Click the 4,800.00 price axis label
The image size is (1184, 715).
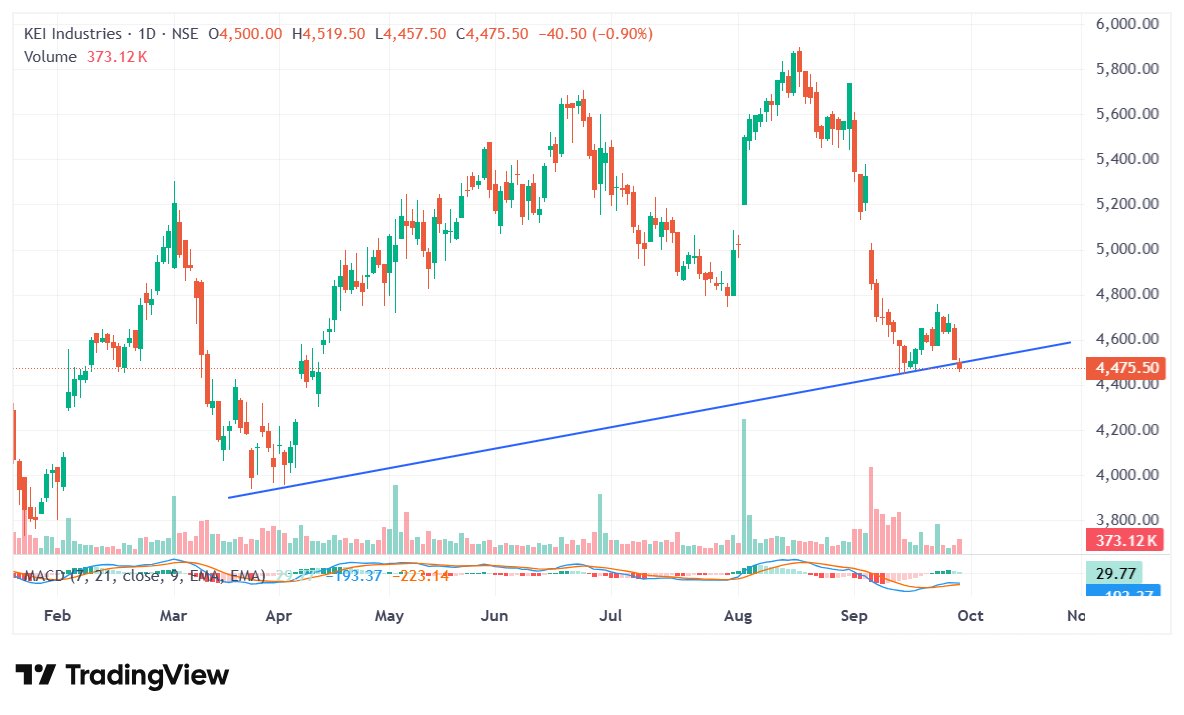[1127, 294]
